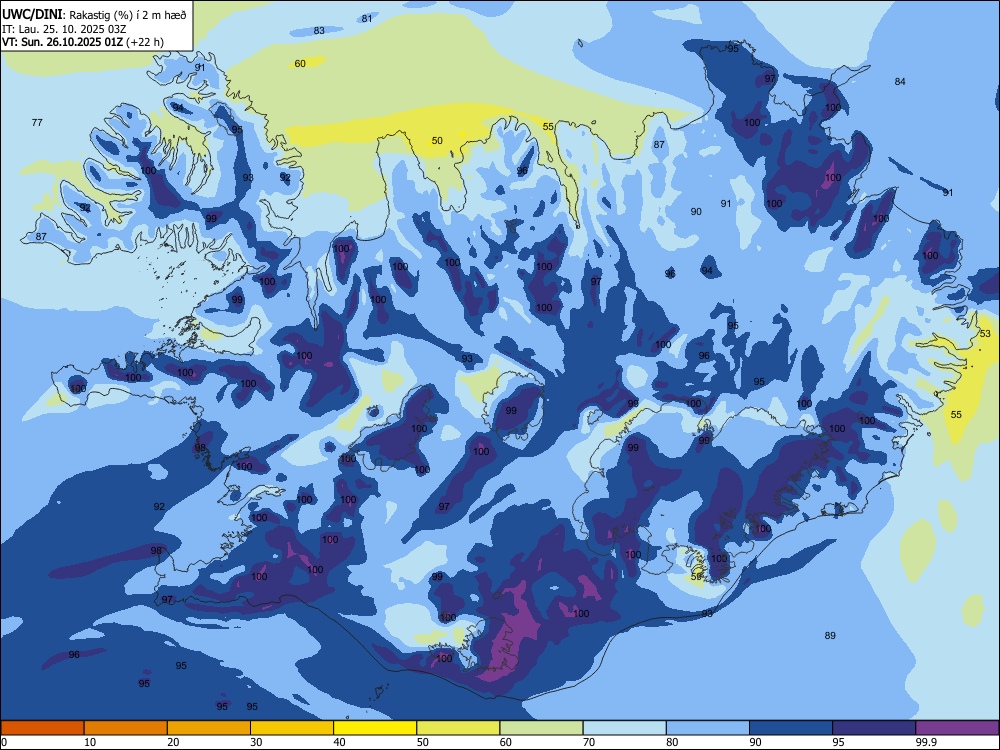This screenshot has height=750, width=1000.
Task: Click the sky blue 80–90 legend swatch
Action: [708, 728]
